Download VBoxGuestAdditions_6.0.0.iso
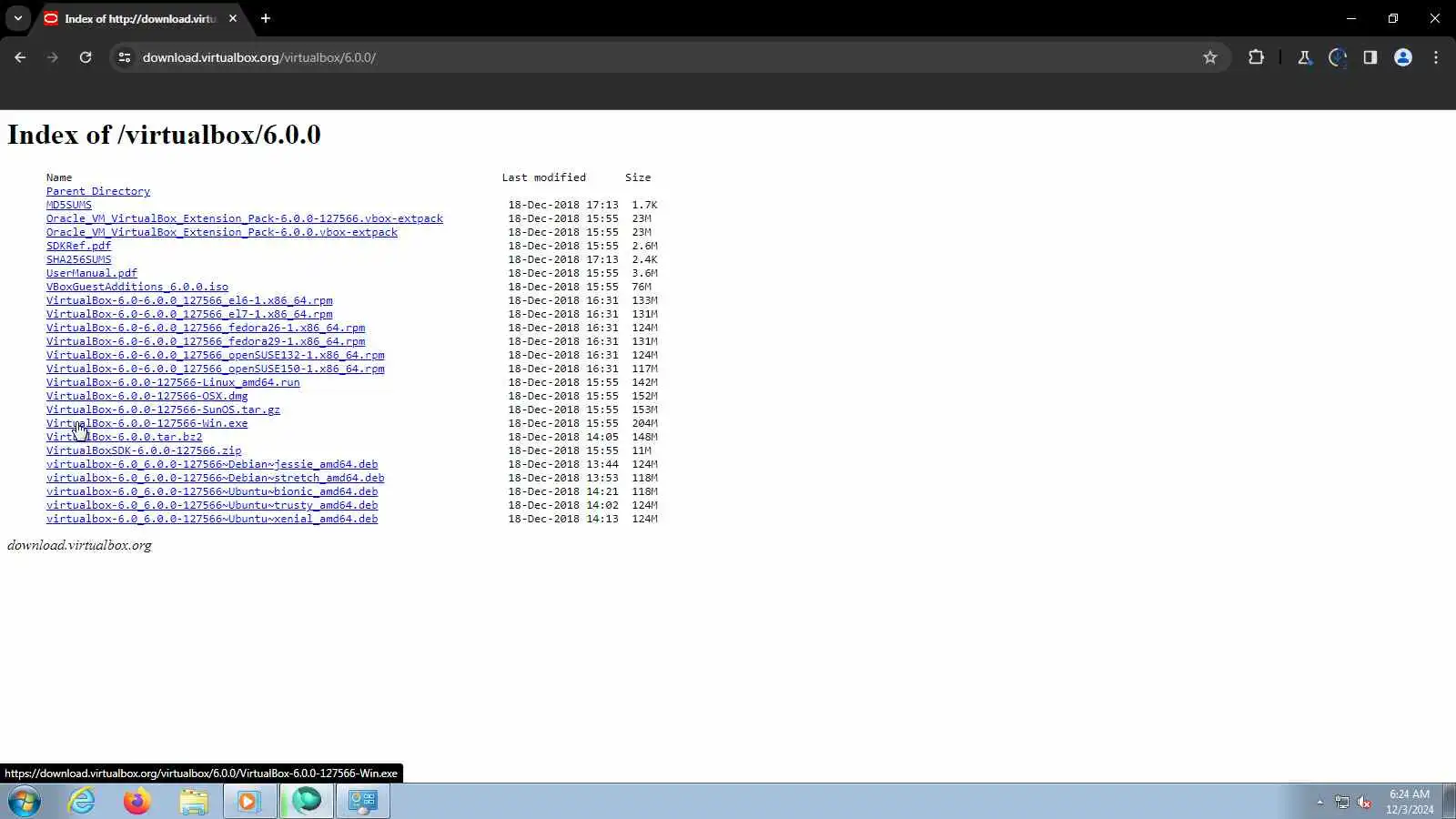 [137, 287]
